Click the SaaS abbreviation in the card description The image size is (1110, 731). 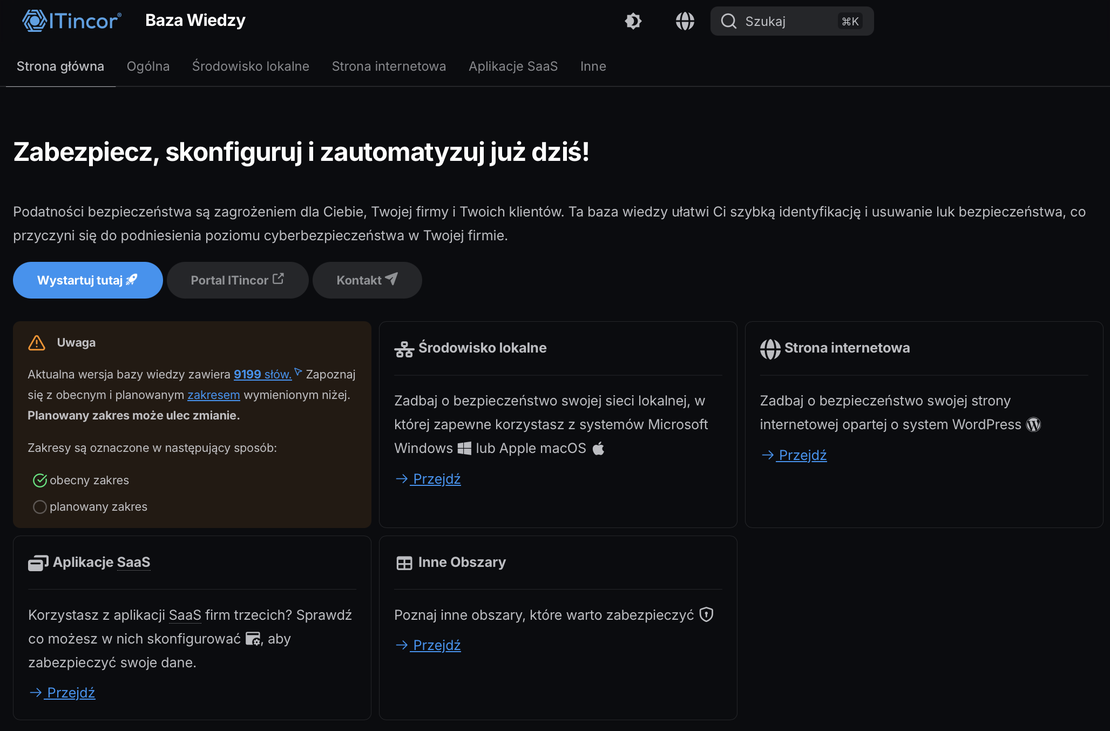pos(185,615)
